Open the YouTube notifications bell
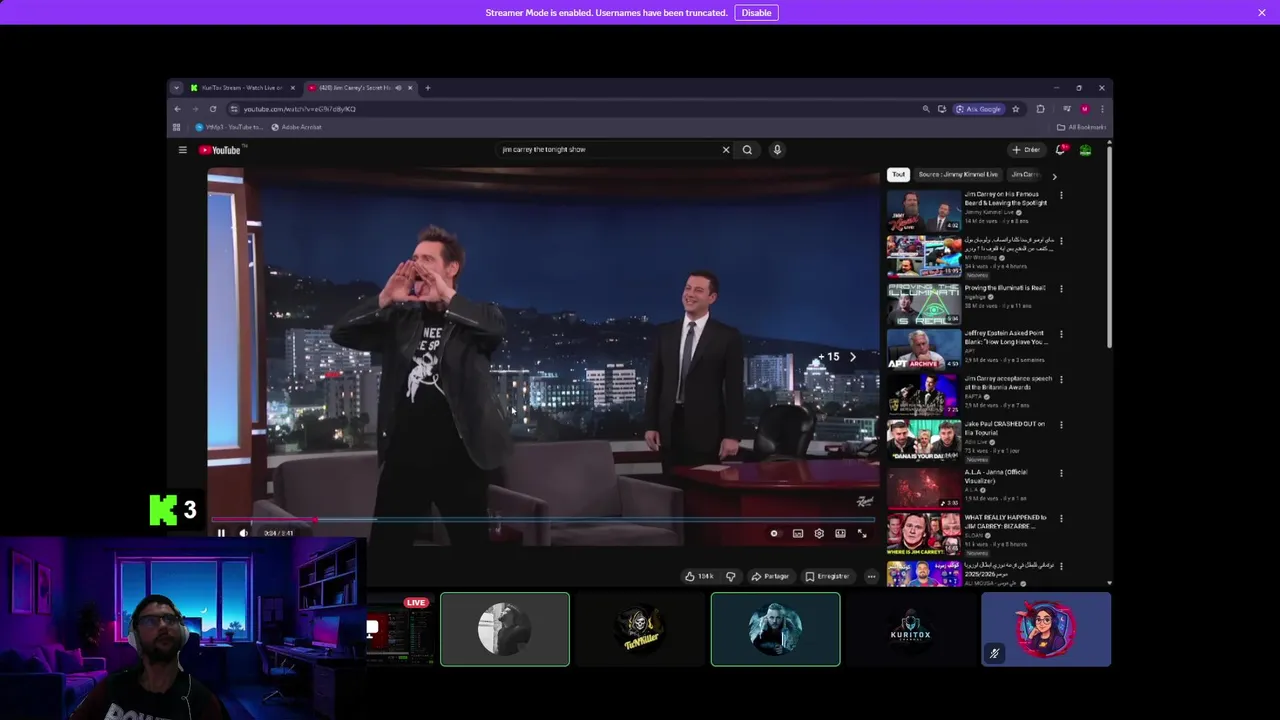This screenshot has height=720, width=1280. pyautogui.click(x=1061, y=150)
